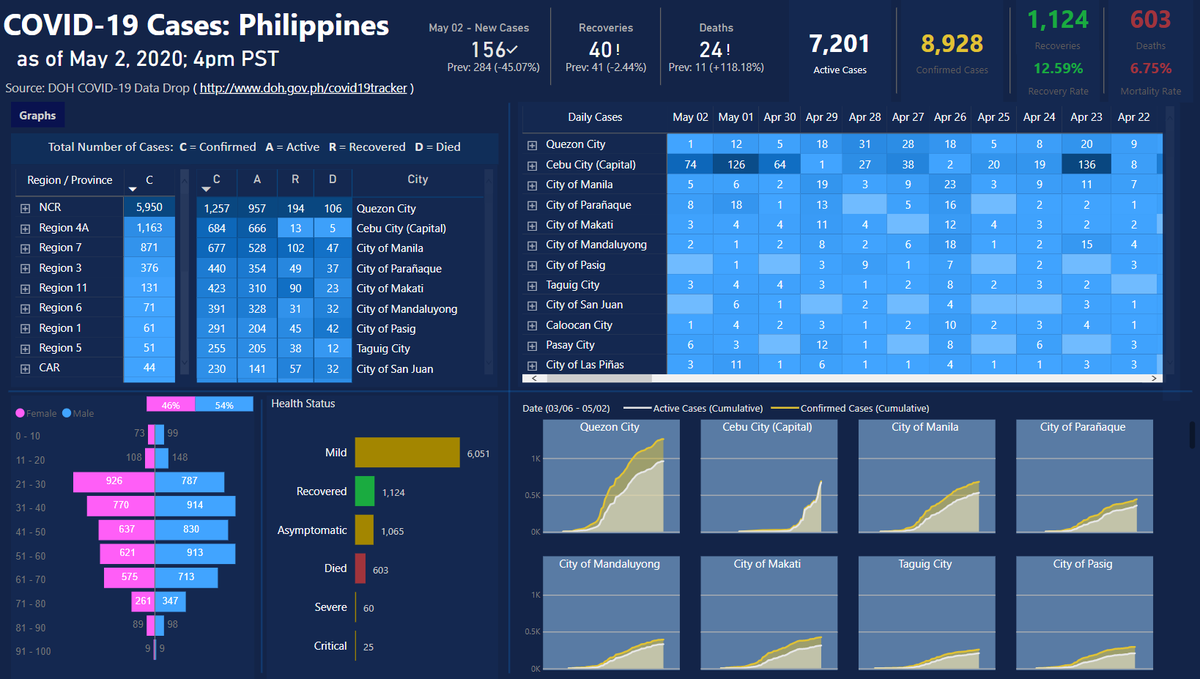Viewport: 1200px width, 679px height.
Task: Sort city table by D column
Action: pyautogui.click(x=331, y=180)
